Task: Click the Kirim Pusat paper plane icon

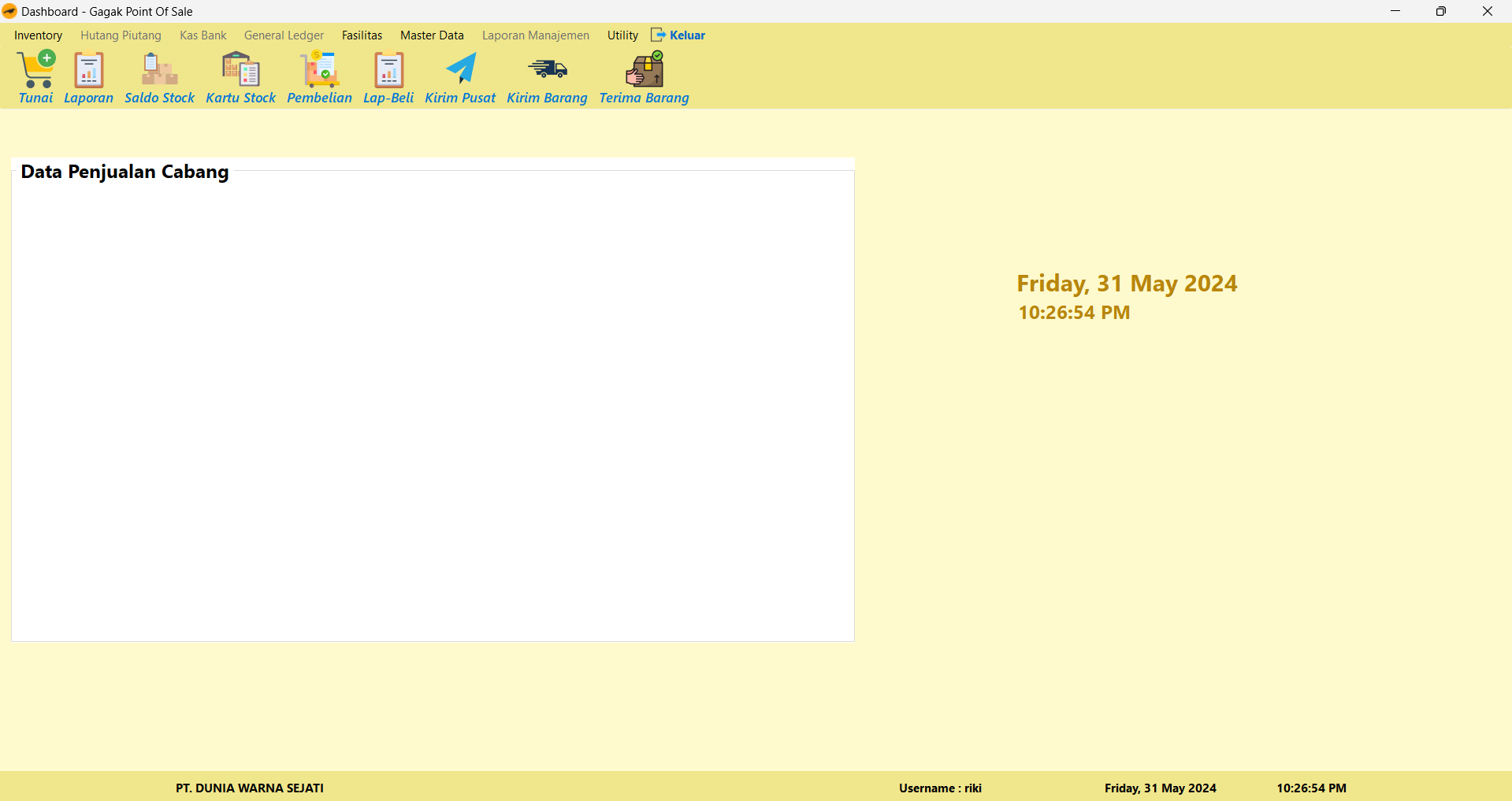Action: (460, 70)
